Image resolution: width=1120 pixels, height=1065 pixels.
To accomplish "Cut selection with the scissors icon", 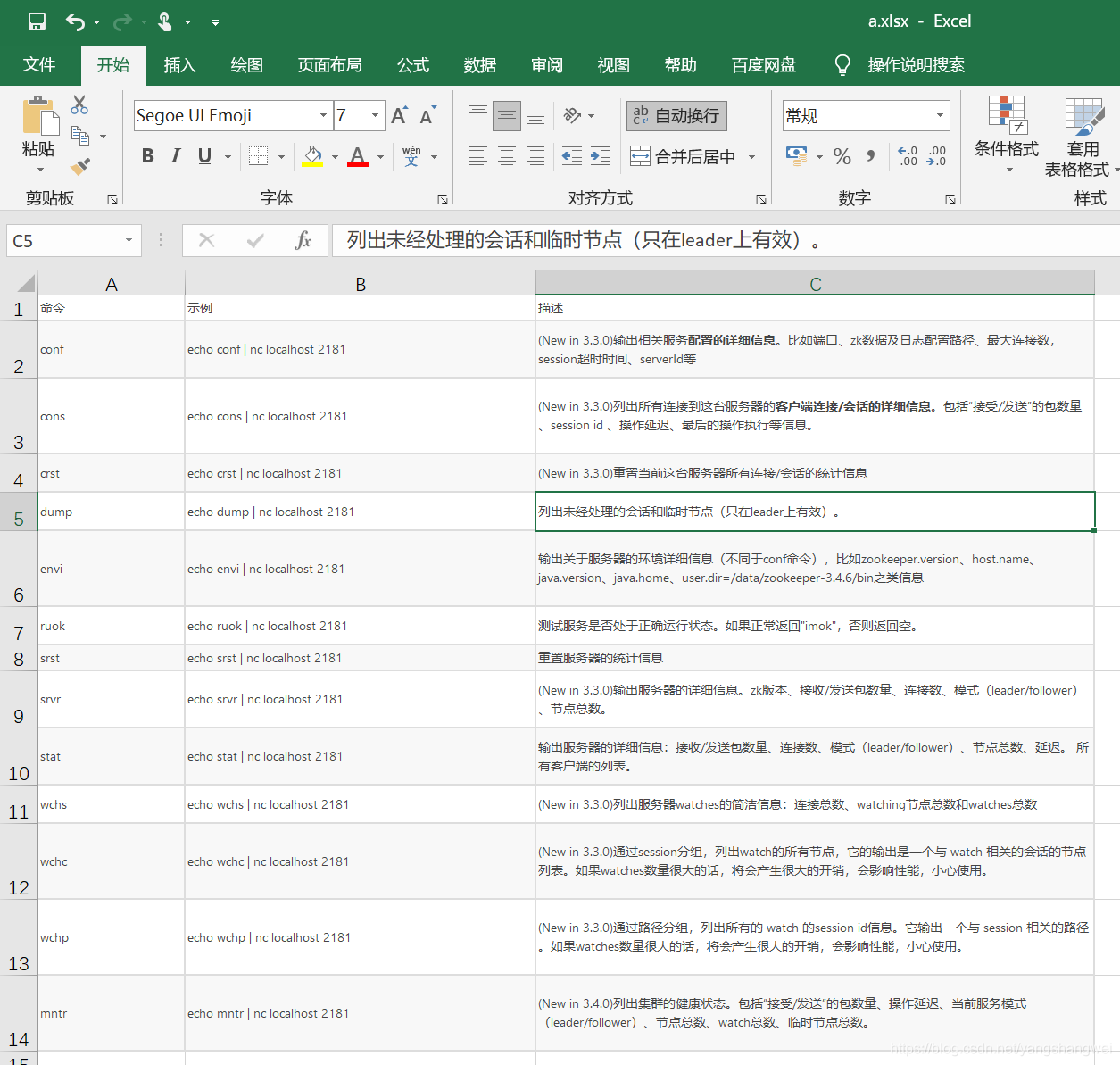I will click(x=79, y=105).
